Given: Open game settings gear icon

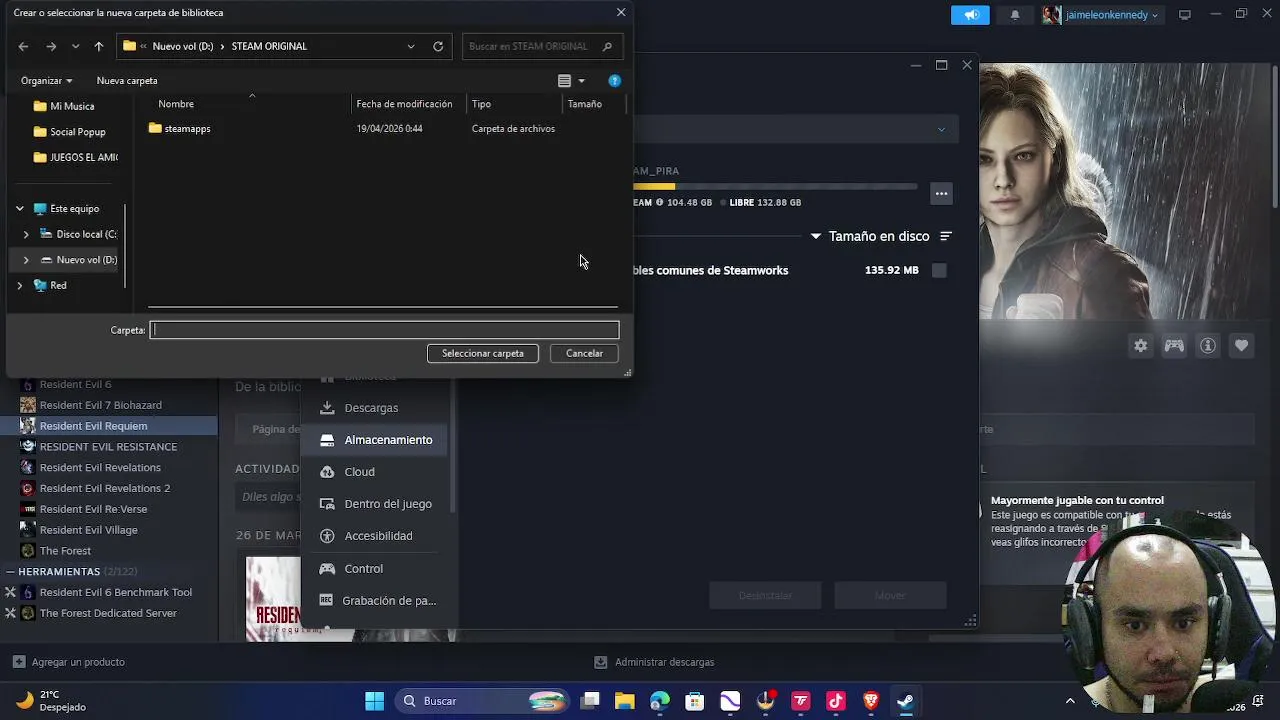Looking at the screenshot, I should (1140, 346).
